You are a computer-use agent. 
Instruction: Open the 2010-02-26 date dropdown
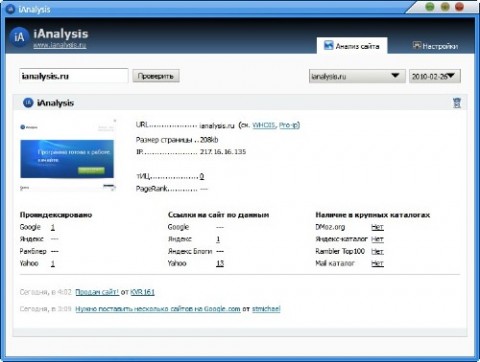(435, 76)
